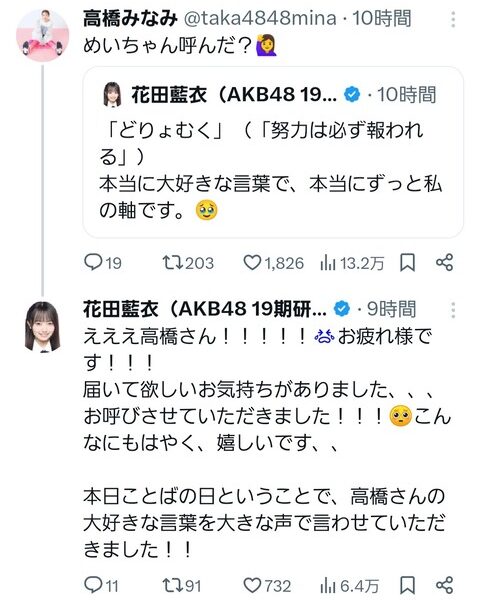Open 花田藍衣's profile avatar in reply
Image resolution: width=480 pixels, height=600 pixels.
pyautogui.click(x=42, y=326)
